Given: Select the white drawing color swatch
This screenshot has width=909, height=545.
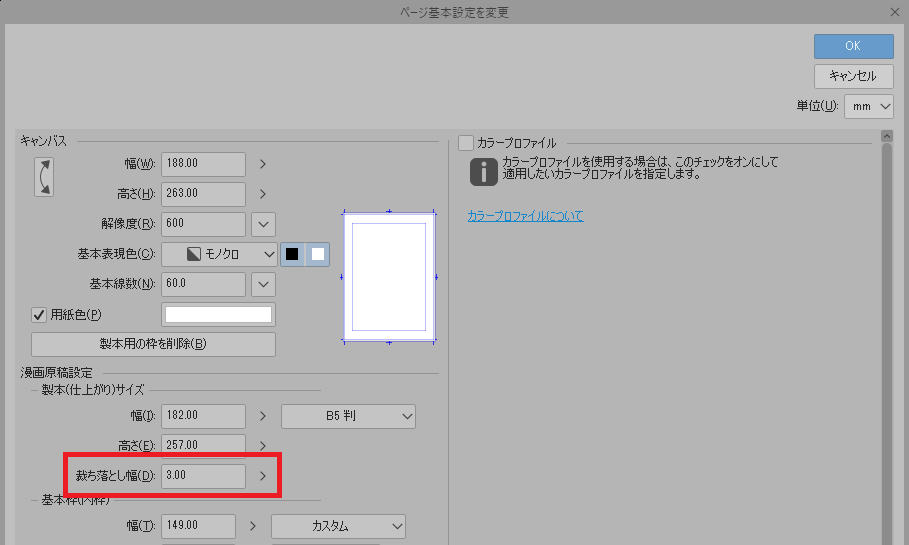Looking at the screenshot, I should point(317,254).
